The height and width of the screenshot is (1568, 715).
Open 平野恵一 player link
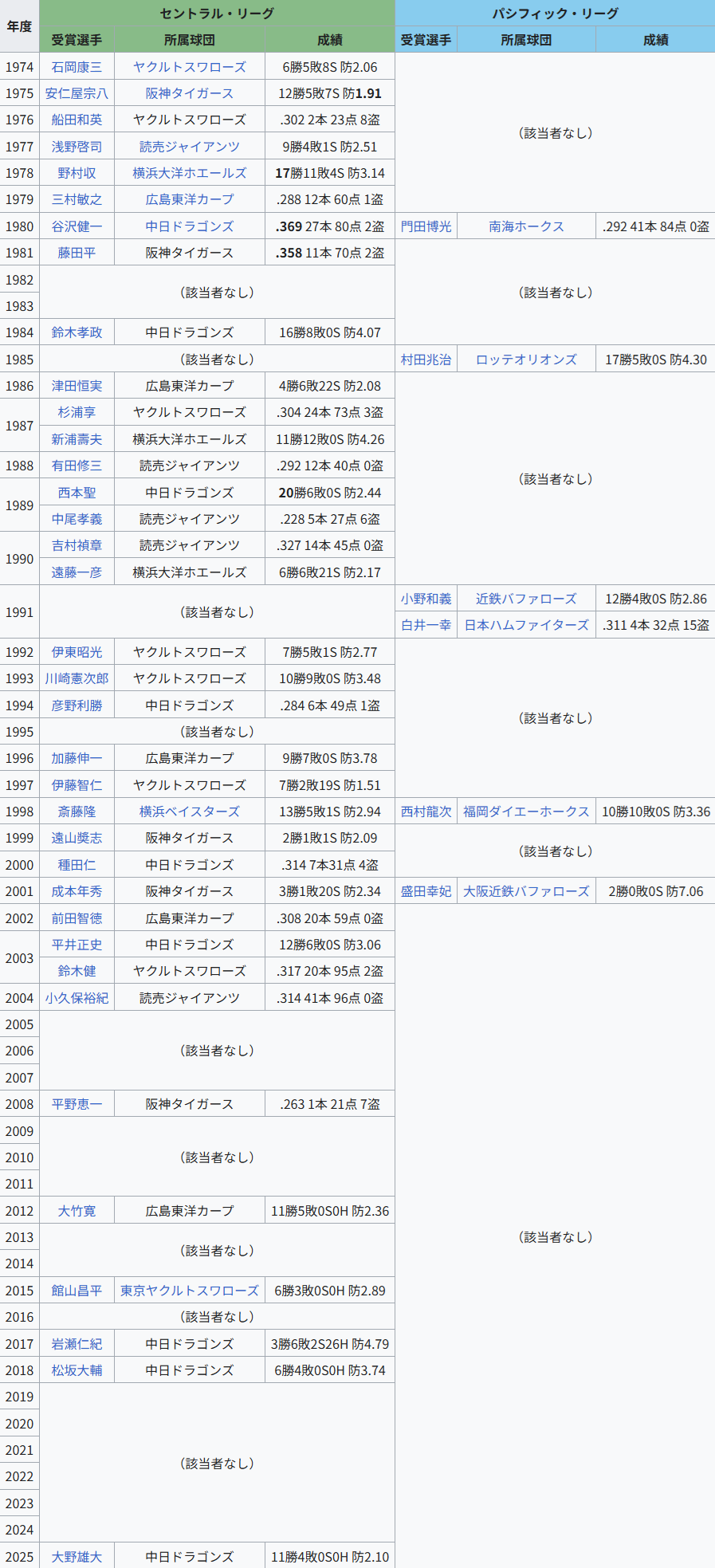click(77, 1104)
